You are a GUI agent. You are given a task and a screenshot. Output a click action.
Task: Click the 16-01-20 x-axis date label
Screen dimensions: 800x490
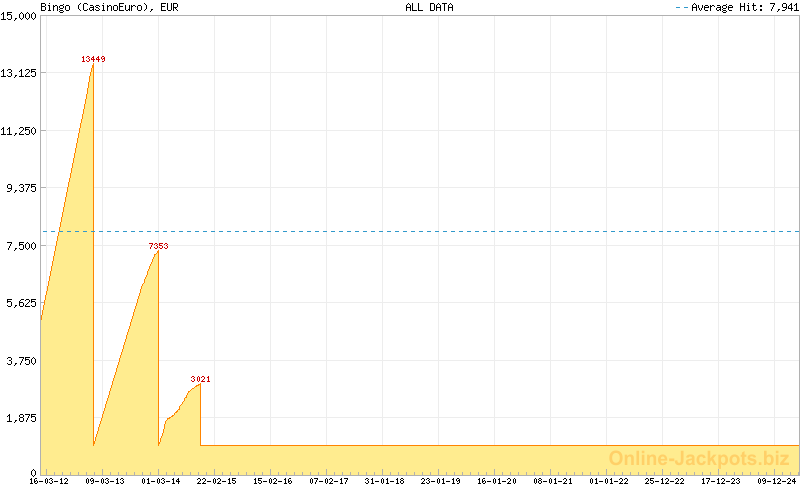pos(497,481)
